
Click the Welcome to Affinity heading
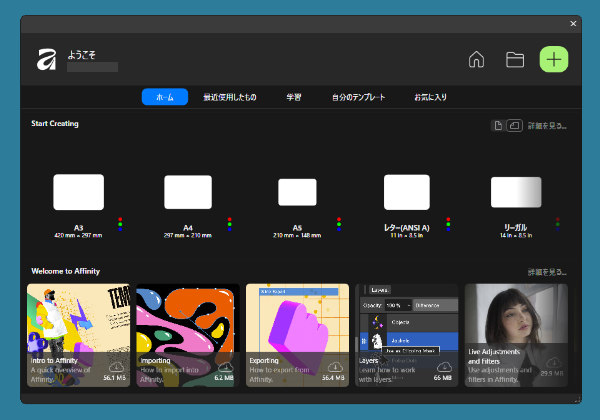(65, 271)
